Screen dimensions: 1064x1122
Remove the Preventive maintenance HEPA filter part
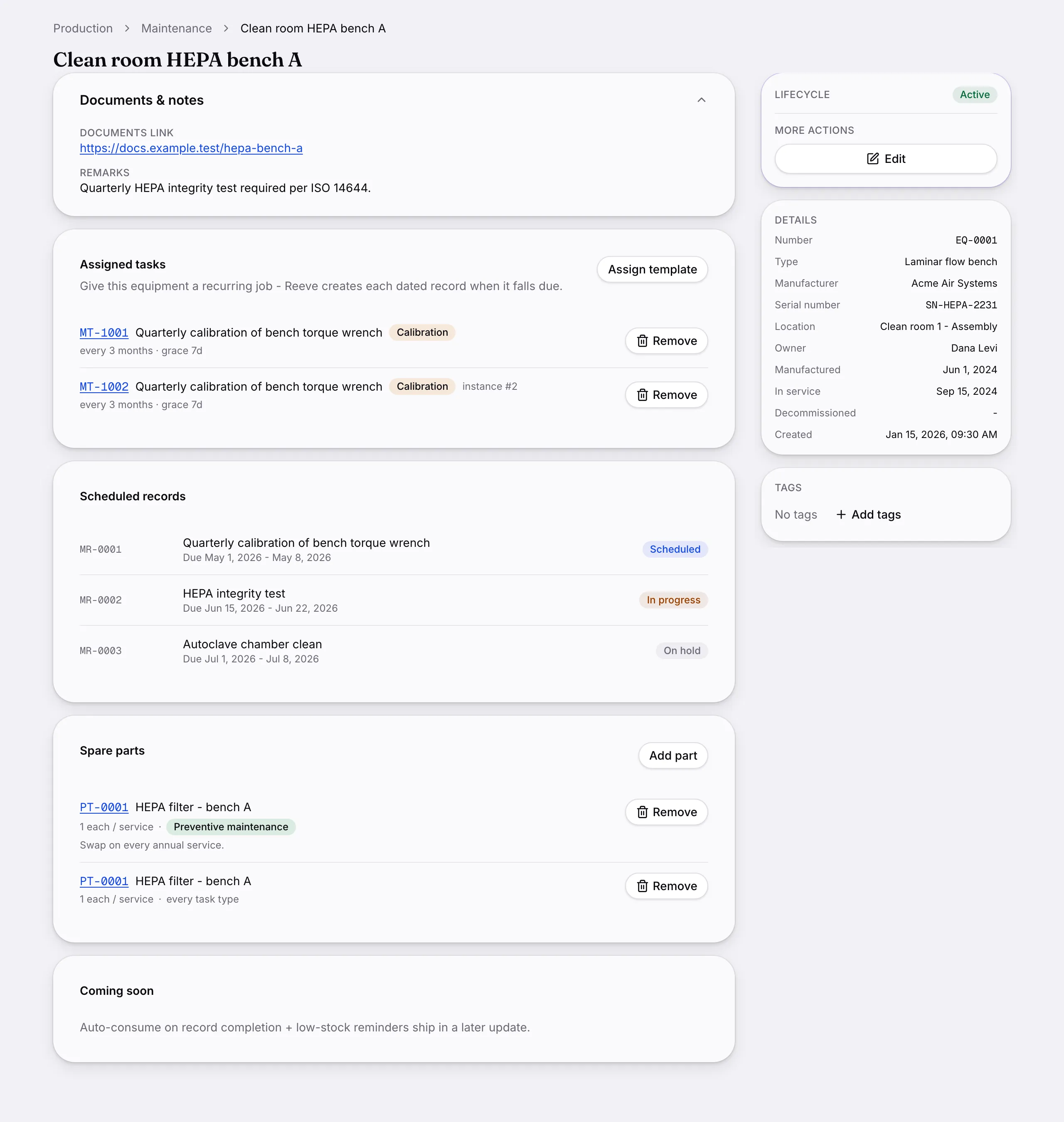(x=666, y=812)
